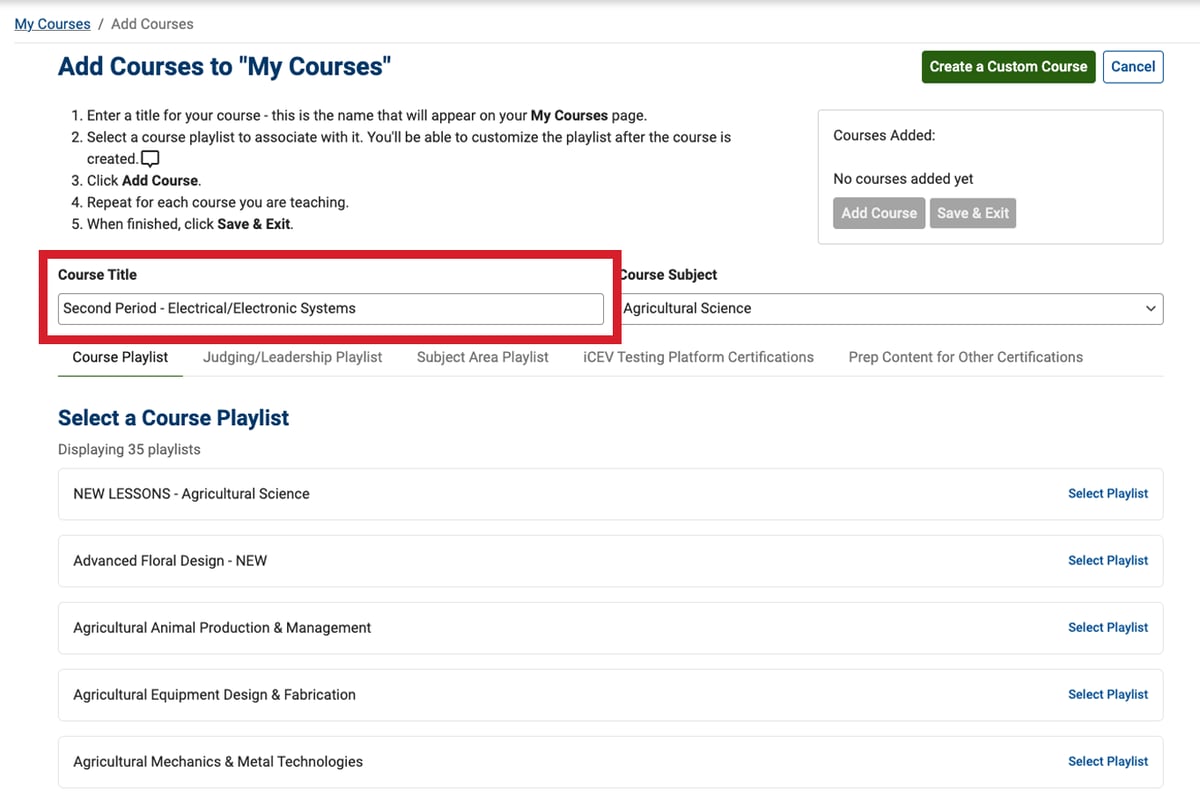Viewport: 1200px width, 801px height.
Task: Click the grayed Add Course button
Action: point(878,213)
